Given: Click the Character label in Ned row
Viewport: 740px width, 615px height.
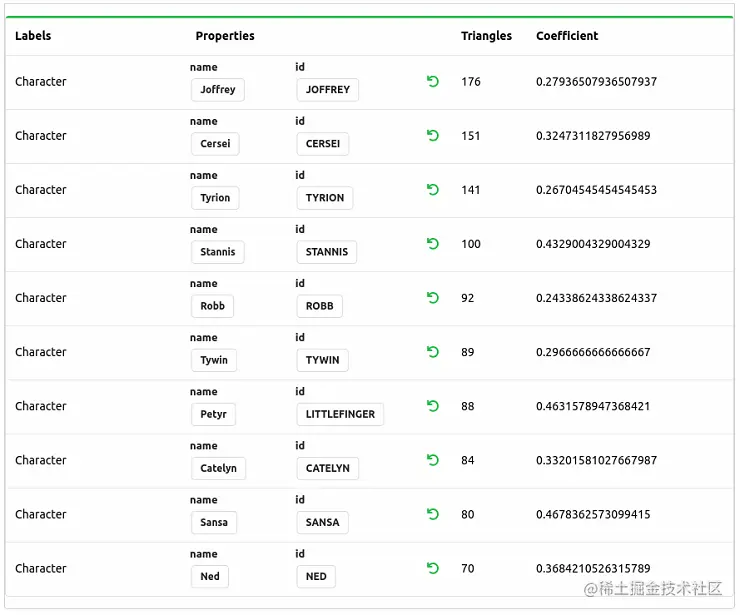Looking at the screenshot, I should [41, 569].
